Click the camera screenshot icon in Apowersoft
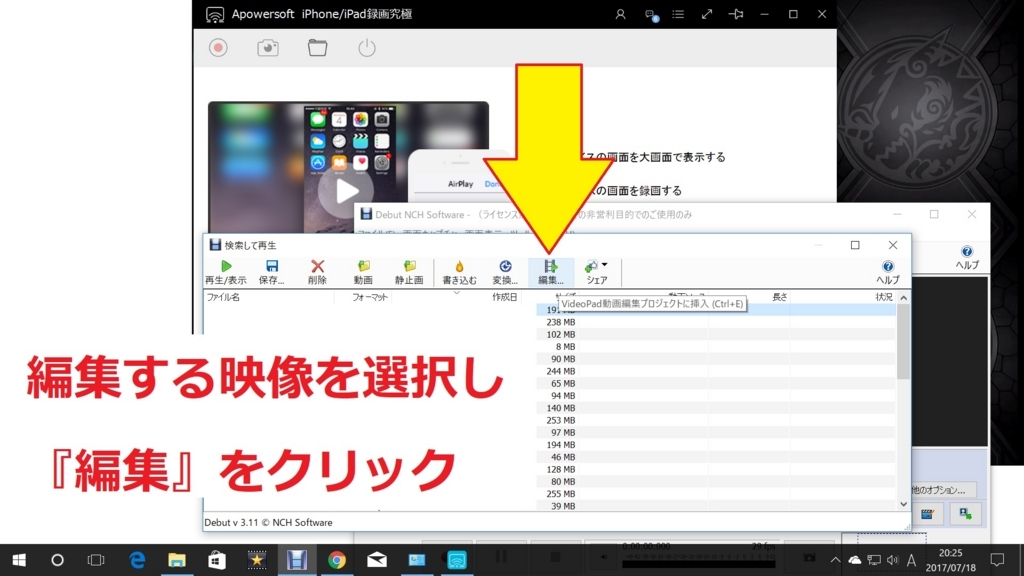The image size is (1024, 576). click(x=268, y=46)
